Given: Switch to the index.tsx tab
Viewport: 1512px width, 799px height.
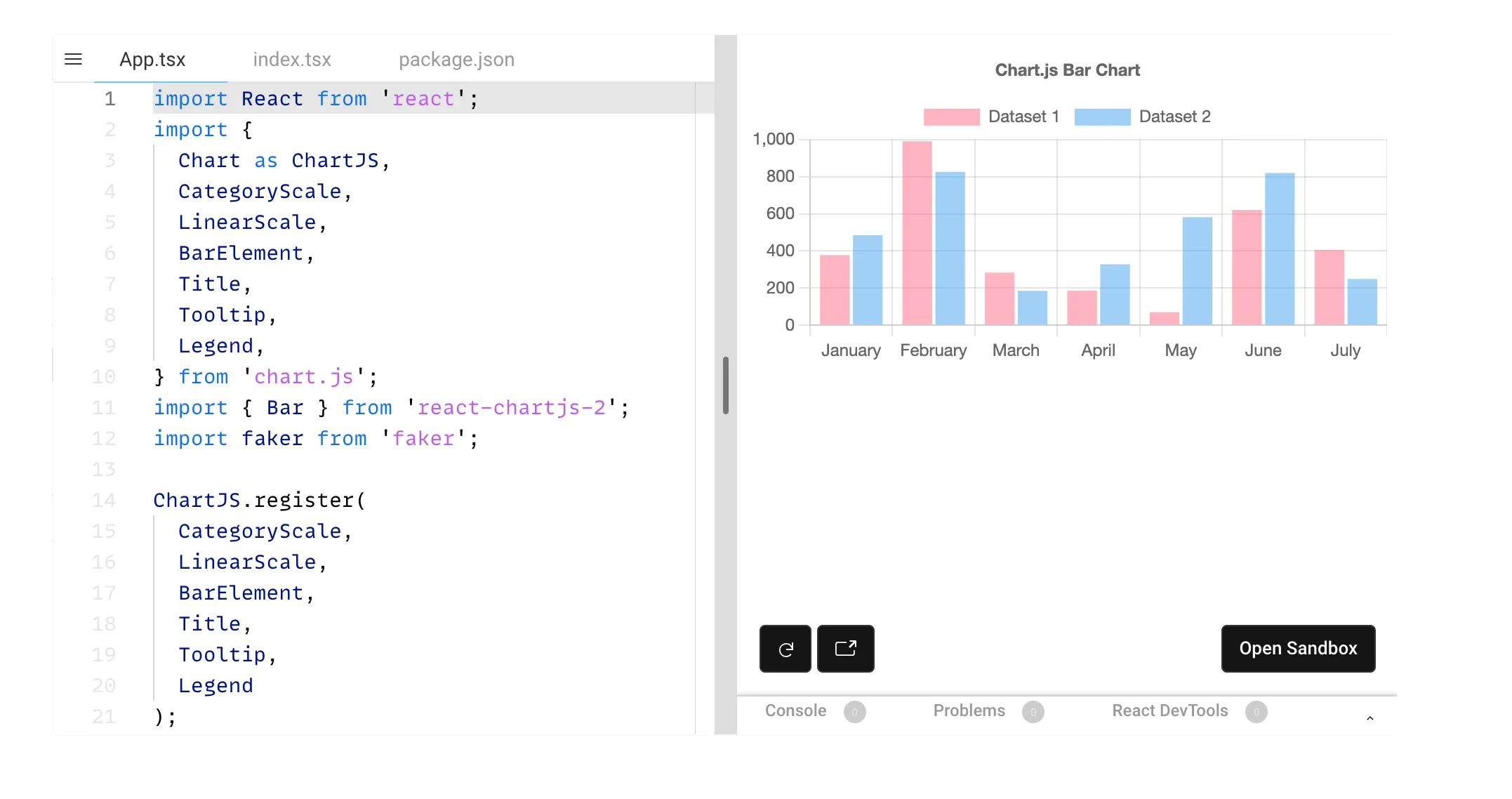Looking at the screenshot, I should (292, 59).
